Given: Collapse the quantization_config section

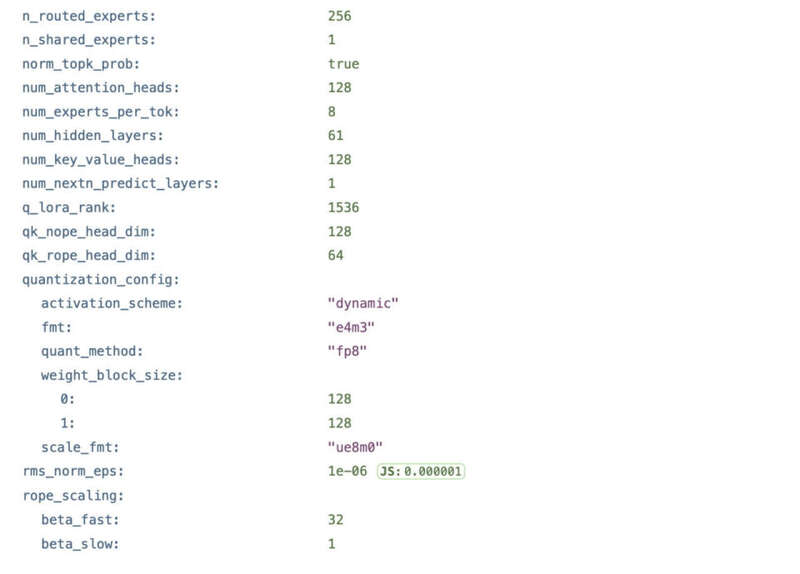Looking at the screenshot, I should click(x=100, y=280).
